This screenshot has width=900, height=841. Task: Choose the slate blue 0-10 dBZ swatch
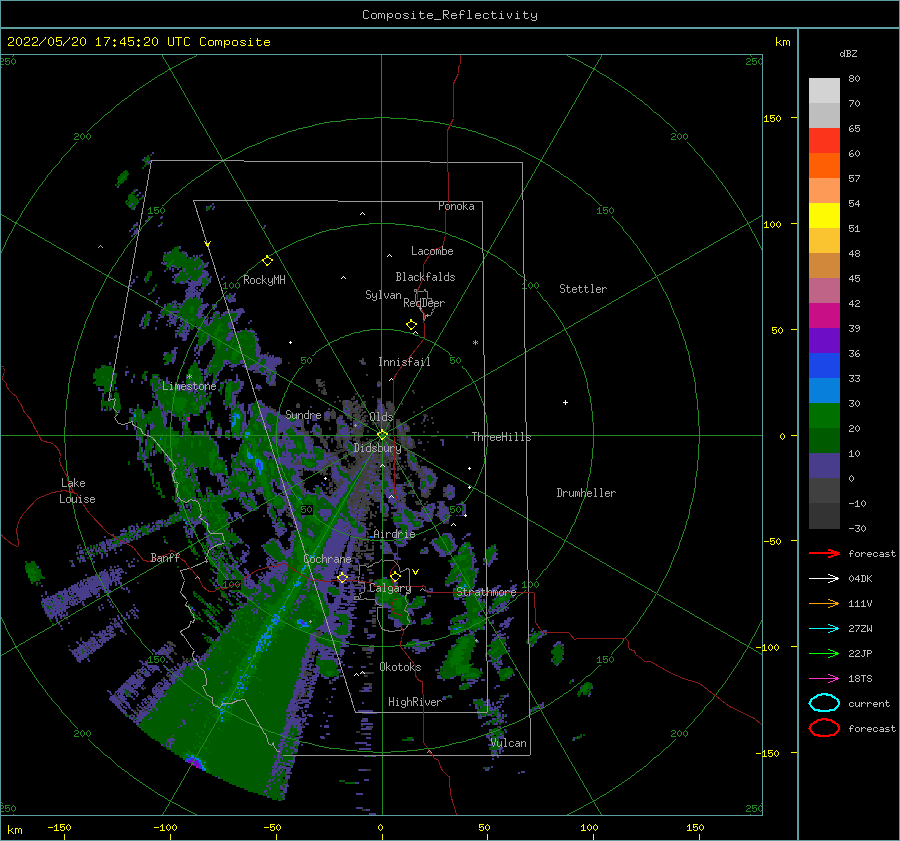[x=824, y=466]
